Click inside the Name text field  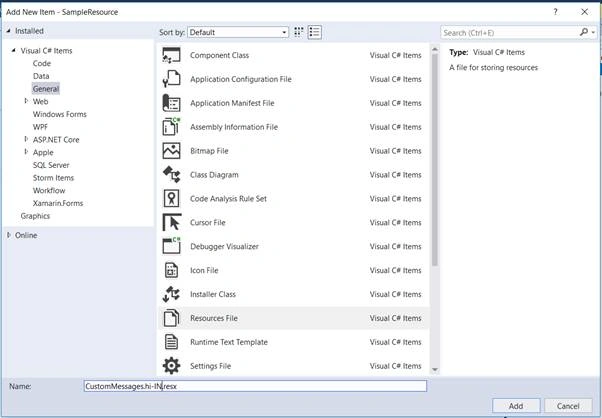tap(255, 386)
